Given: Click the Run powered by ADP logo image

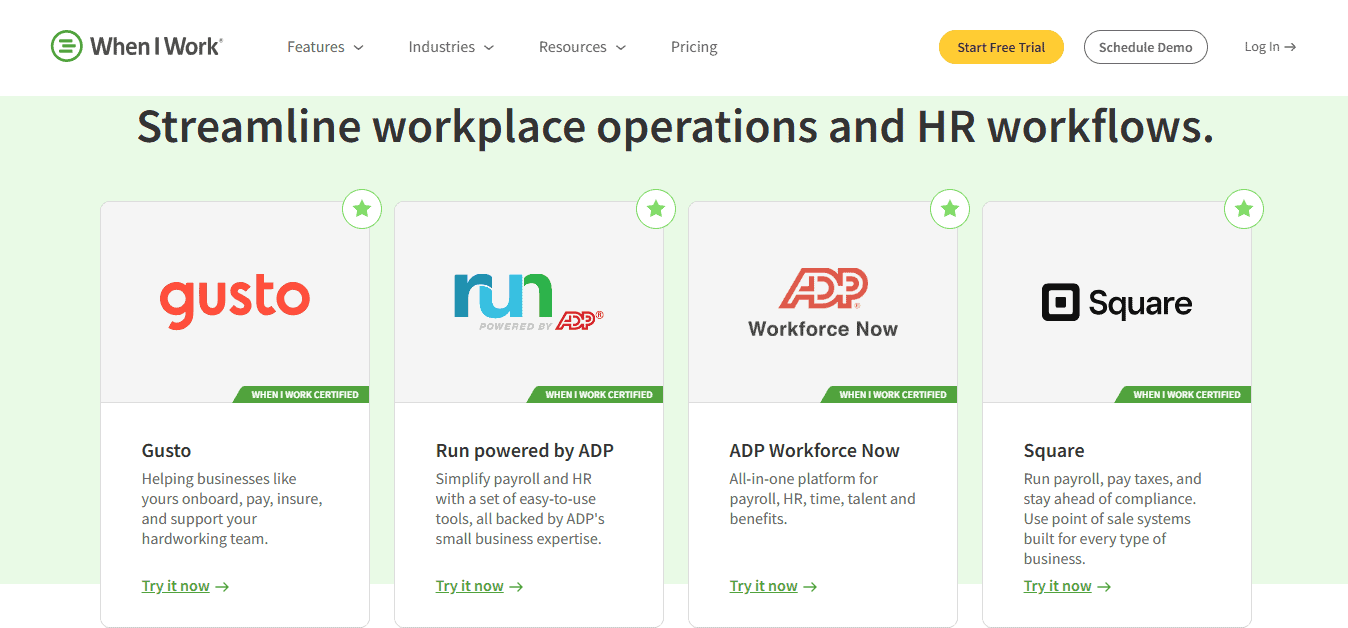Looking at the screenshot, I should coord(529,302).
